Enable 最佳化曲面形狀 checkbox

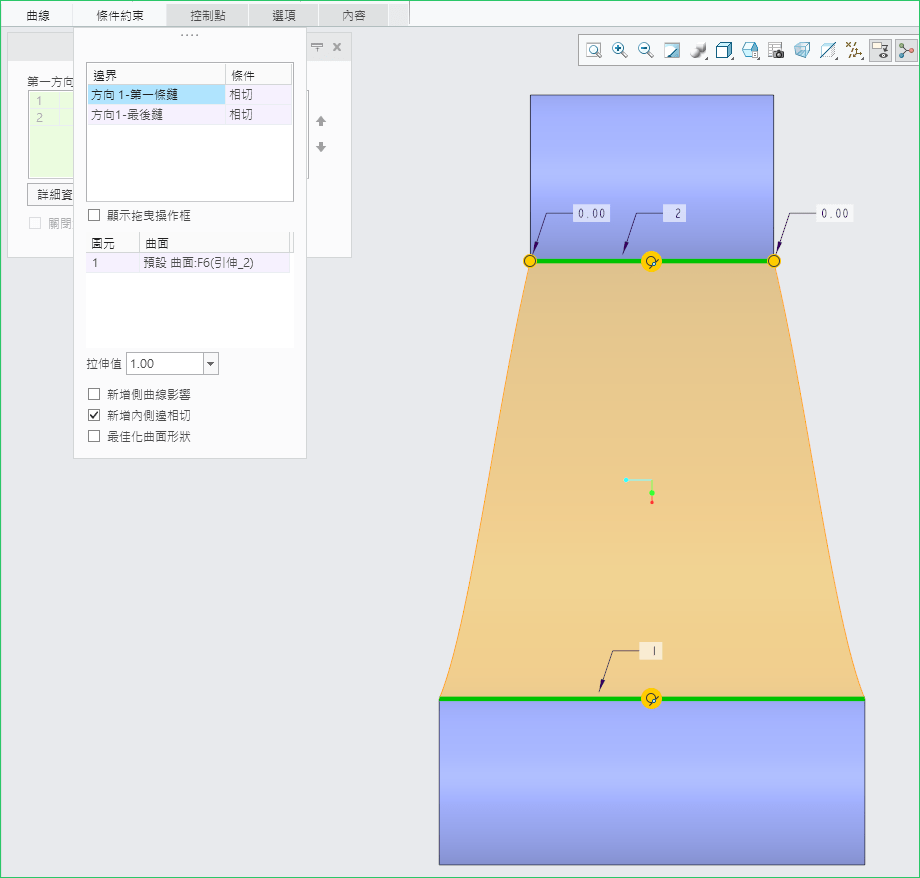pos(94,436)
